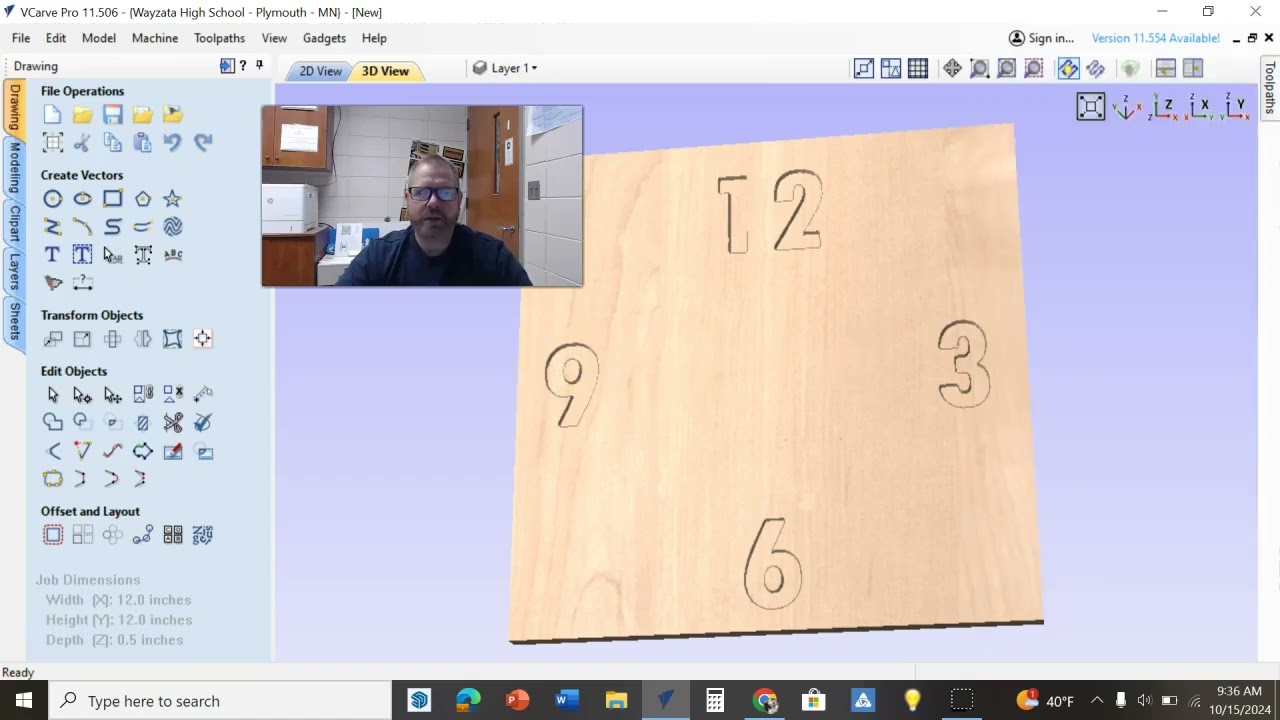Open the Toolpaths side tab
1280x720 pixels.
point(1270,88)
